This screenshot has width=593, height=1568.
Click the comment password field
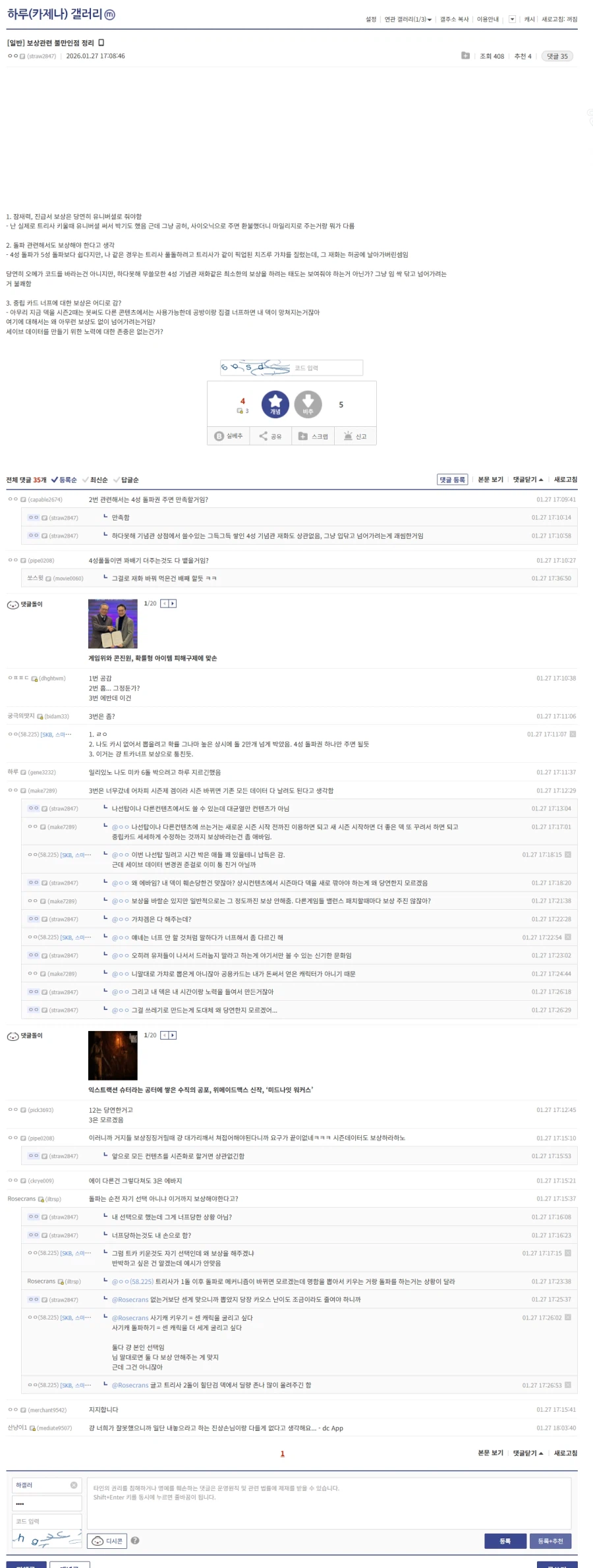click(47, 1503)
